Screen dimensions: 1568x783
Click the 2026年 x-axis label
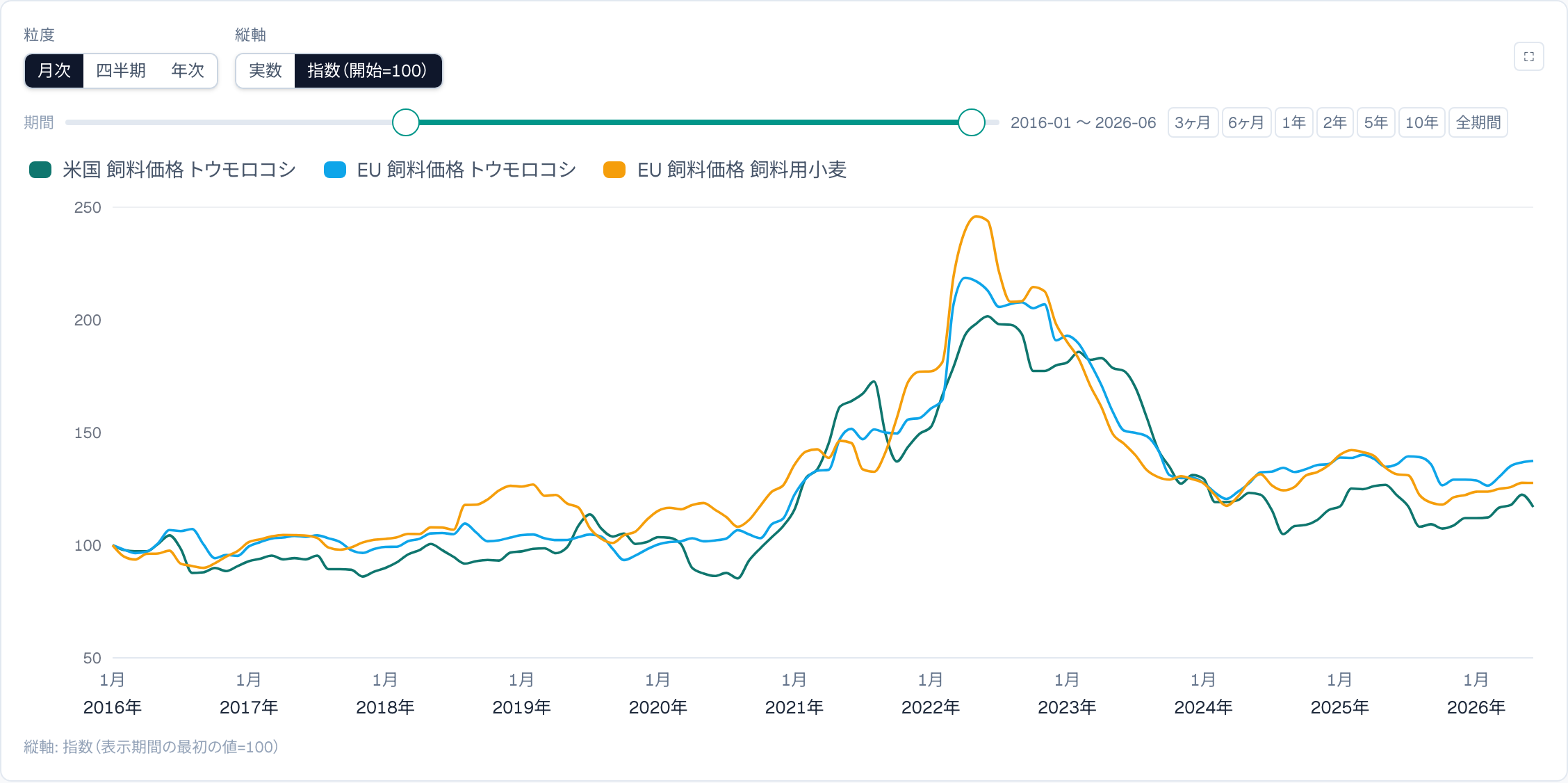point(1476,707)
